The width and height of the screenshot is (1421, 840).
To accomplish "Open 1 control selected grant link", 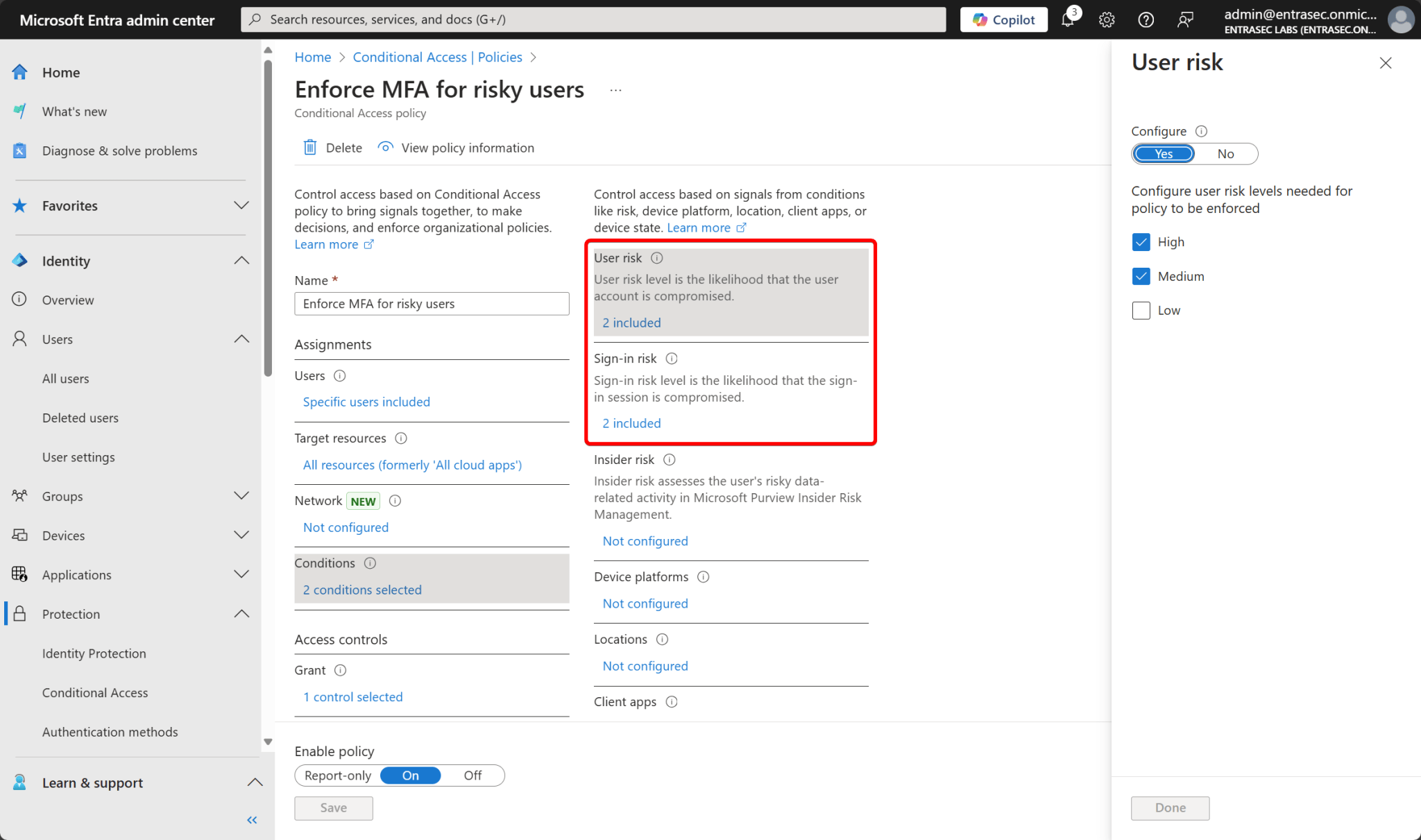I will click(352, 697).
